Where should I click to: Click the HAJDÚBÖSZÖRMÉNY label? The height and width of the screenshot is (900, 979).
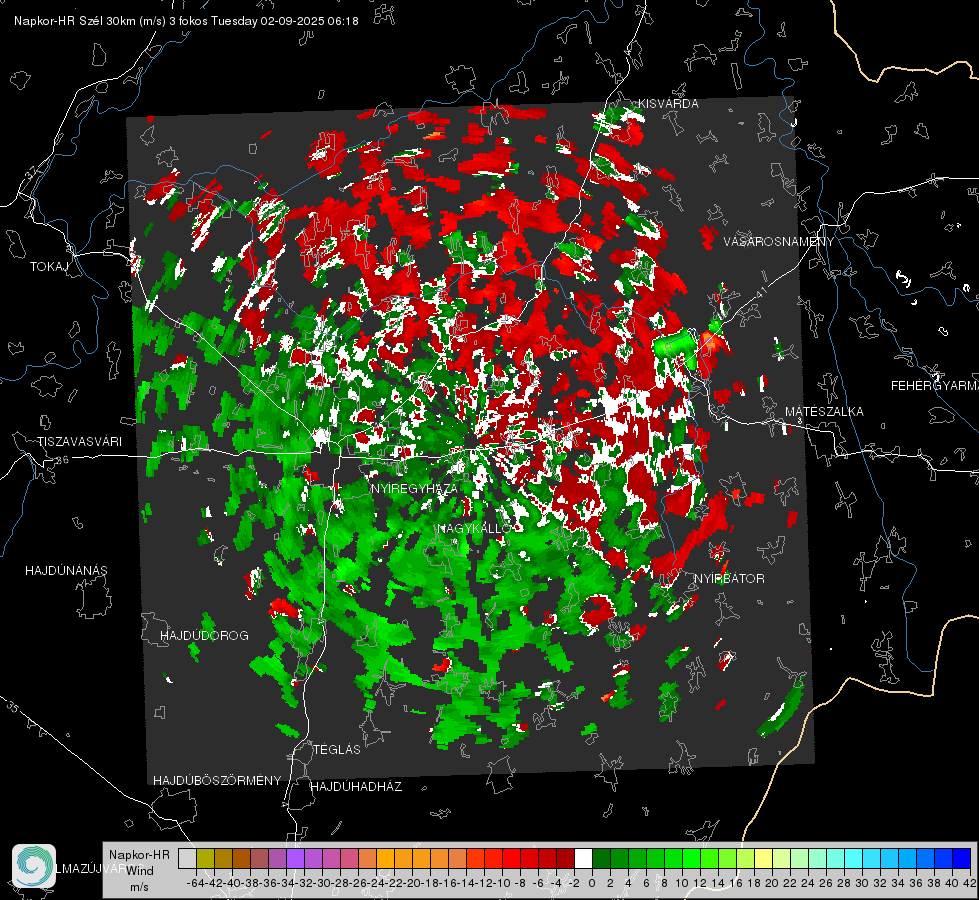coord(217,781)
